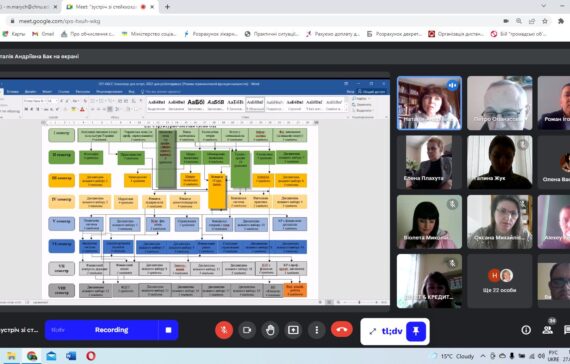Open the Gmail bookmark
The image size is (570, 364).
[x=43, y=34]
